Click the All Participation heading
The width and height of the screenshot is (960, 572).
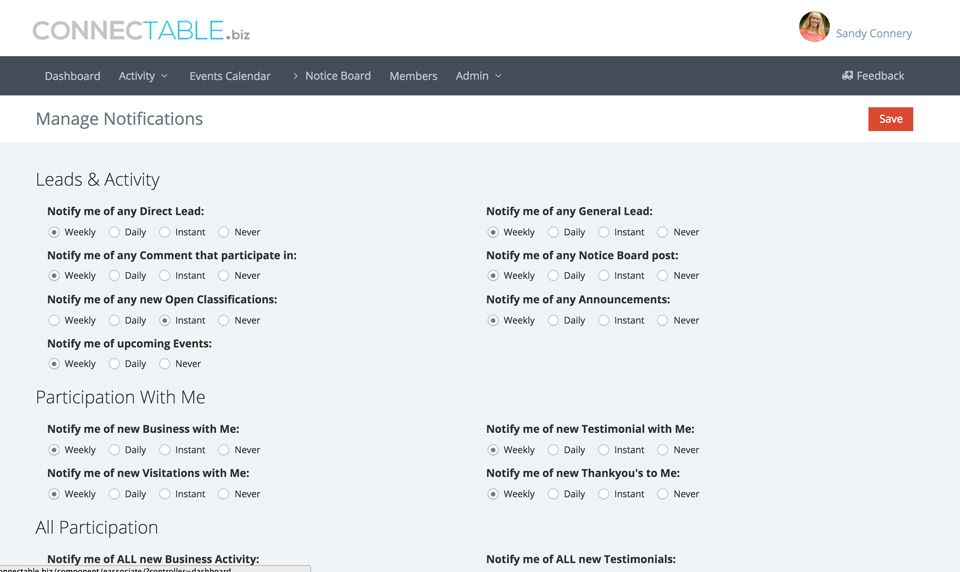97,527
